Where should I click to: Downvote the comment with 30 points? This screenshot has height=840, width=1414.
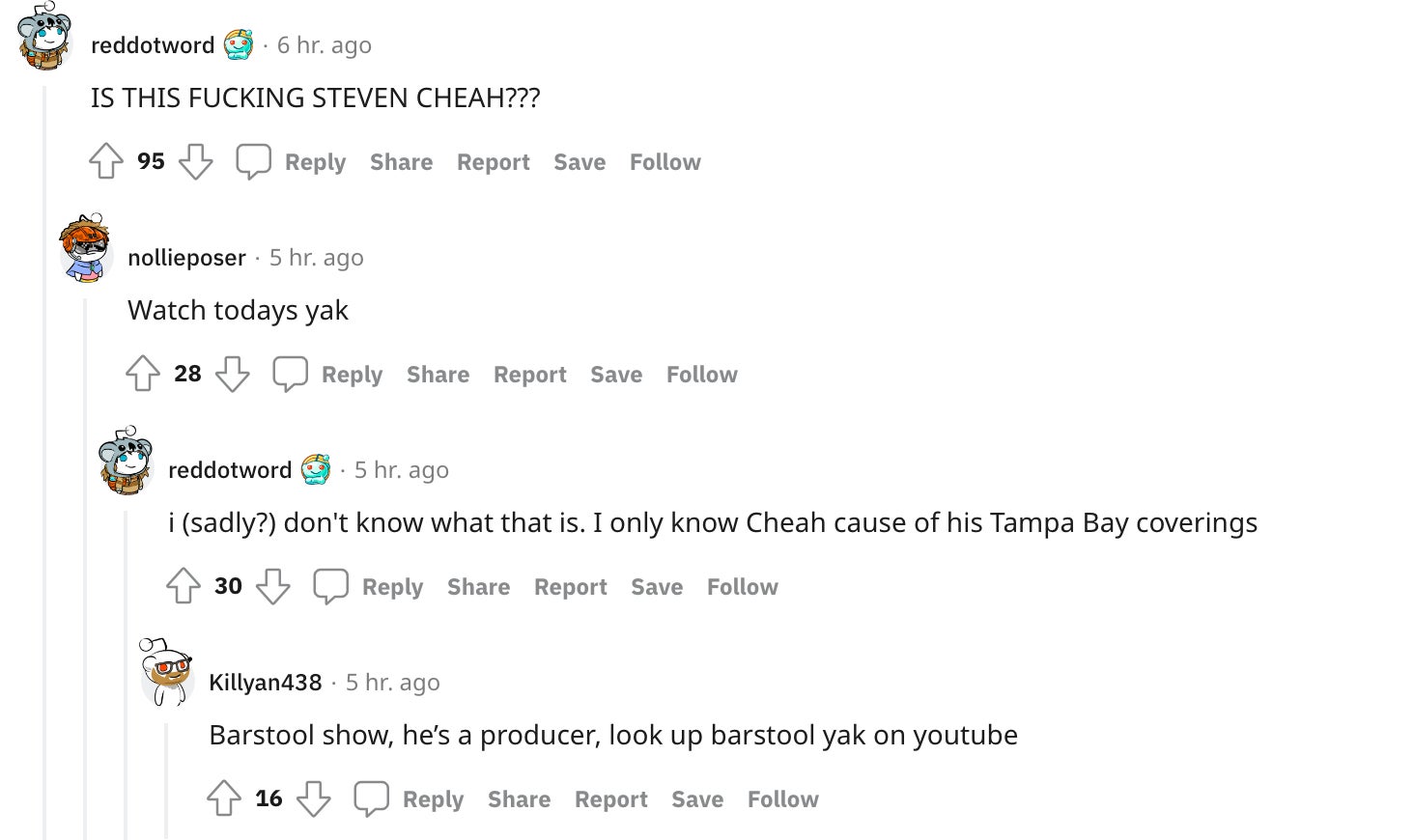[x=273, y=586]
